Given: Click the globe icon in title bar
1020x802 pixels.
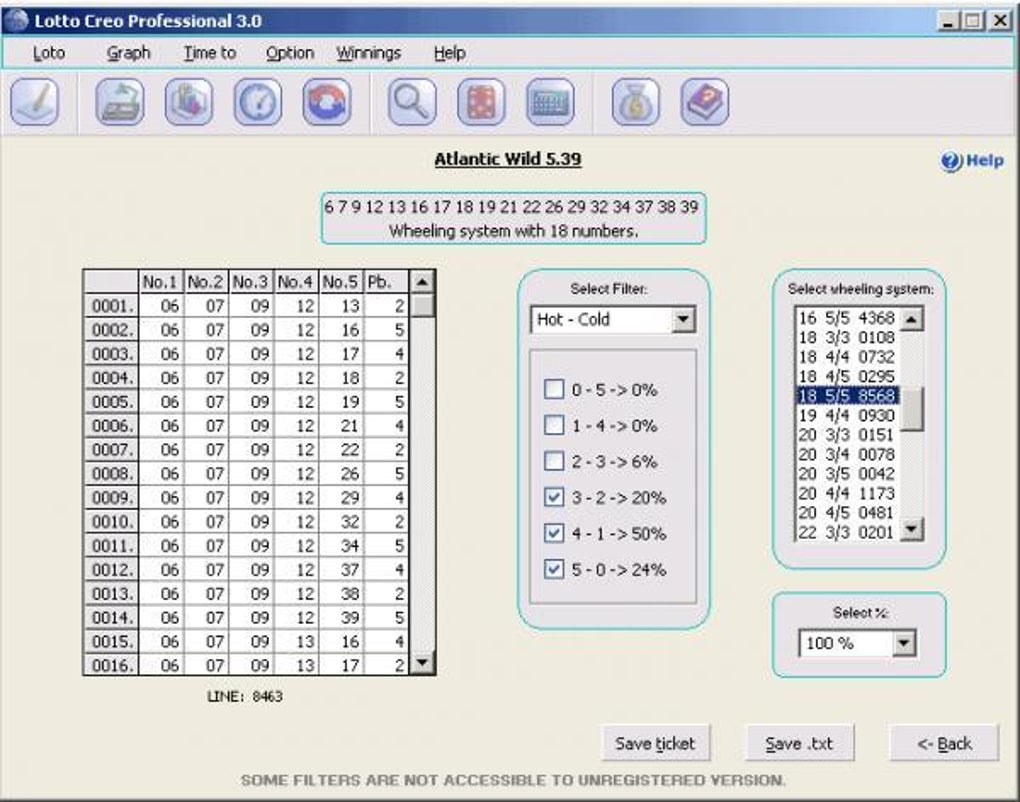Looking at the screenshot, I should pos(16,21).
